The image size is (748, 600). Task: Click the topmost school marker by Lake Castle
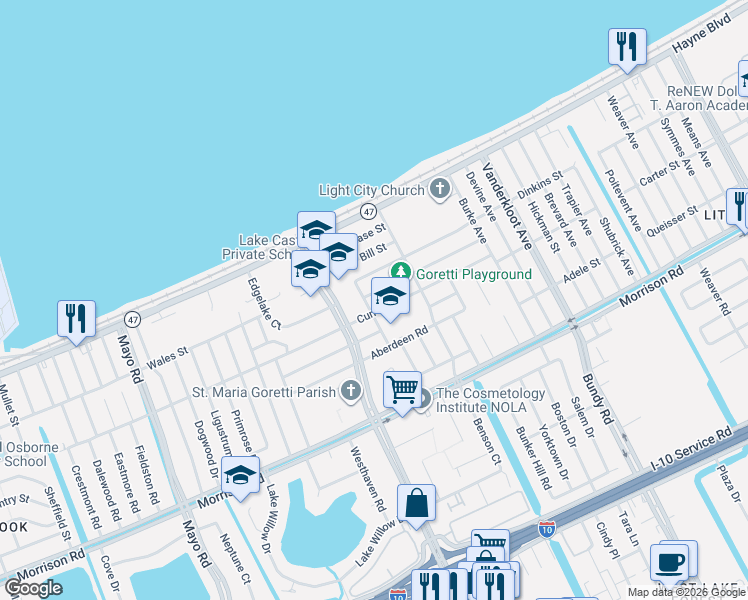[316, 228]
